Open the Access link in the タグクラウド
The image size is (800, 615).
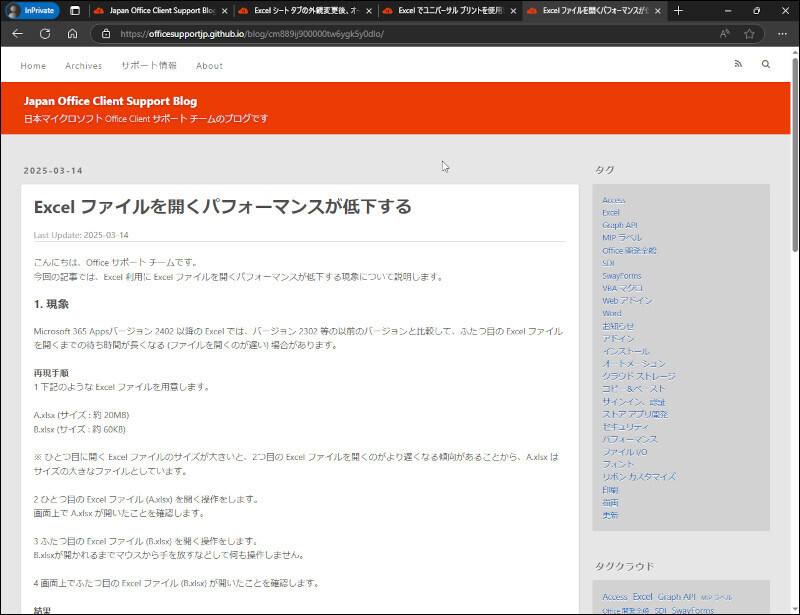(x=615, y=597)
